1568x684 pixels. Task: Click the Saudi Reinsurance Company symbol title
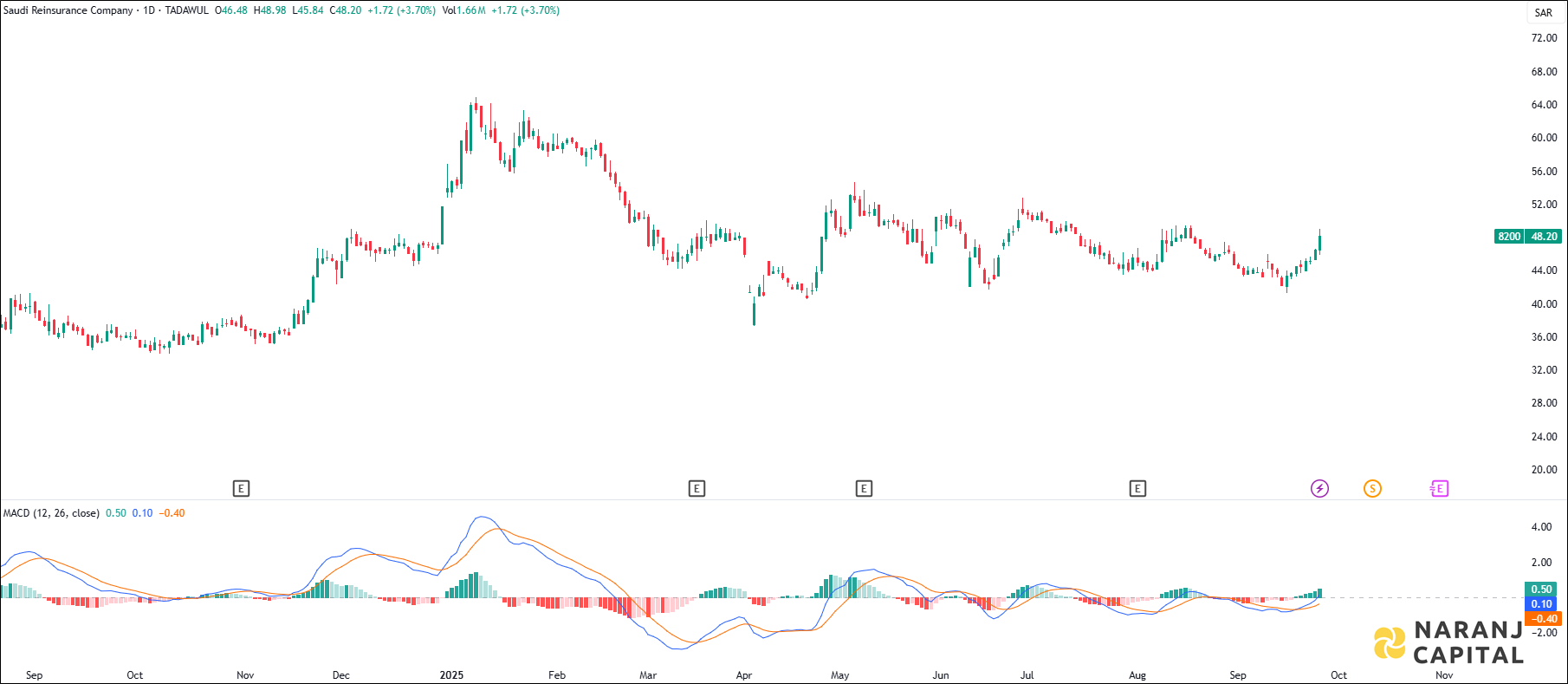(x=68, y=10)
